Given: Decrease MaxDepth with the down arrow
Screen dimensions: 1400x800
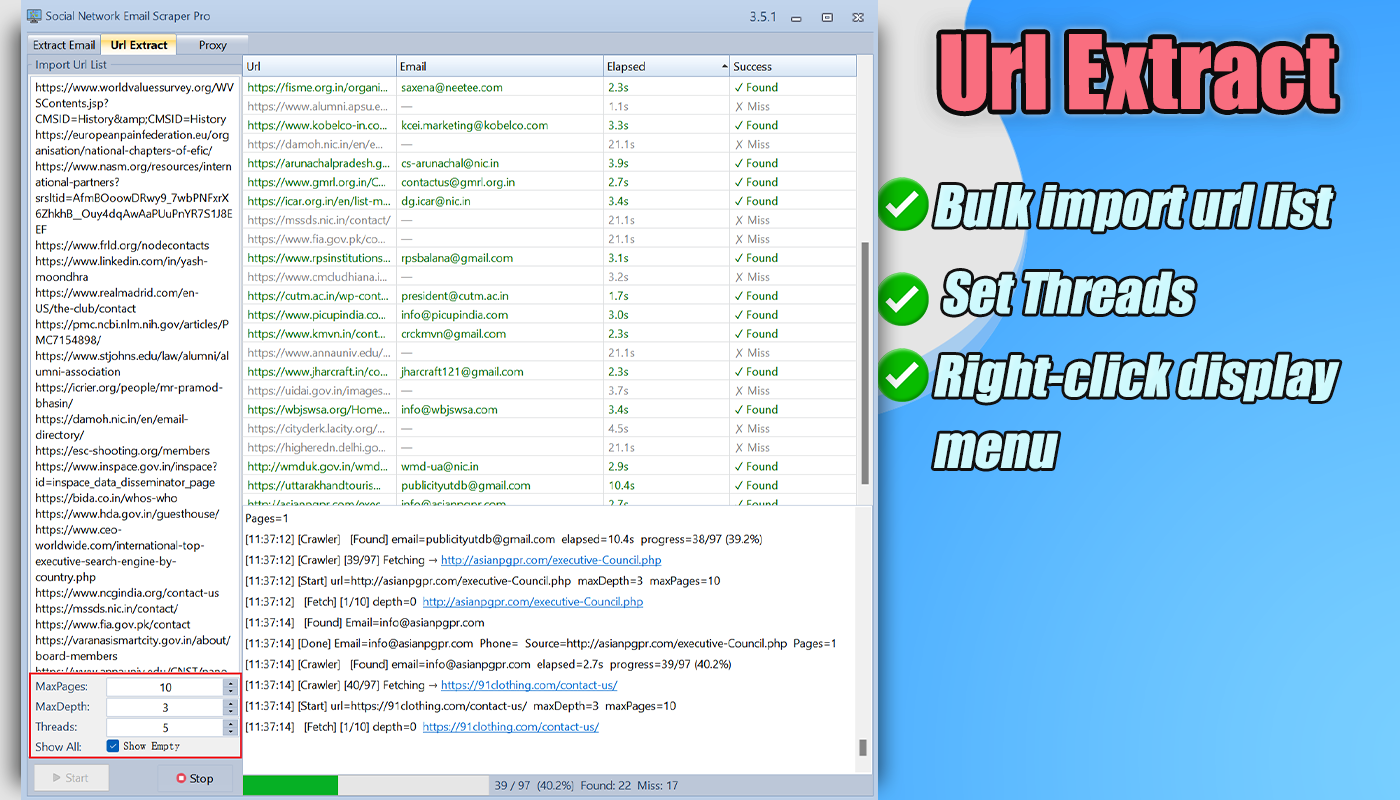Looking at the screenshot, I should tap(231, 711).
